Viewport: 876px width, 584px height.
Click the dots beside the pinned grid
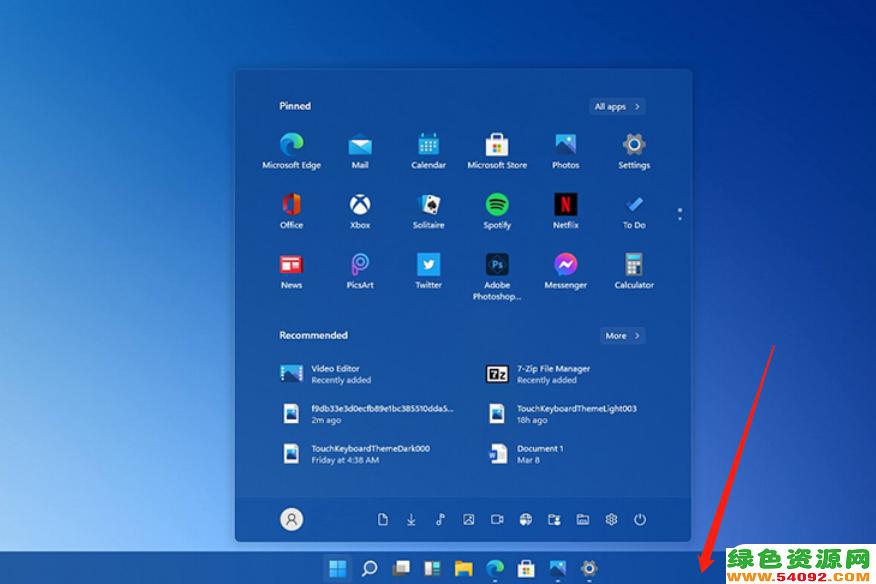[x=679, y=211]
